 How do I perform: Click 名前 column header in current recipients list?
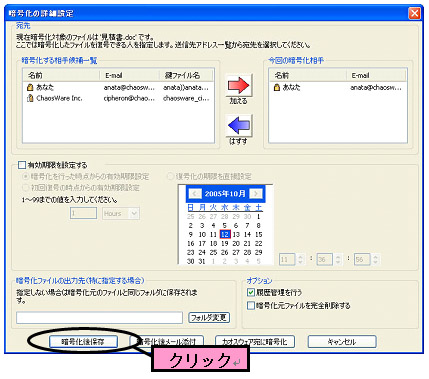(x=307, y=75)
